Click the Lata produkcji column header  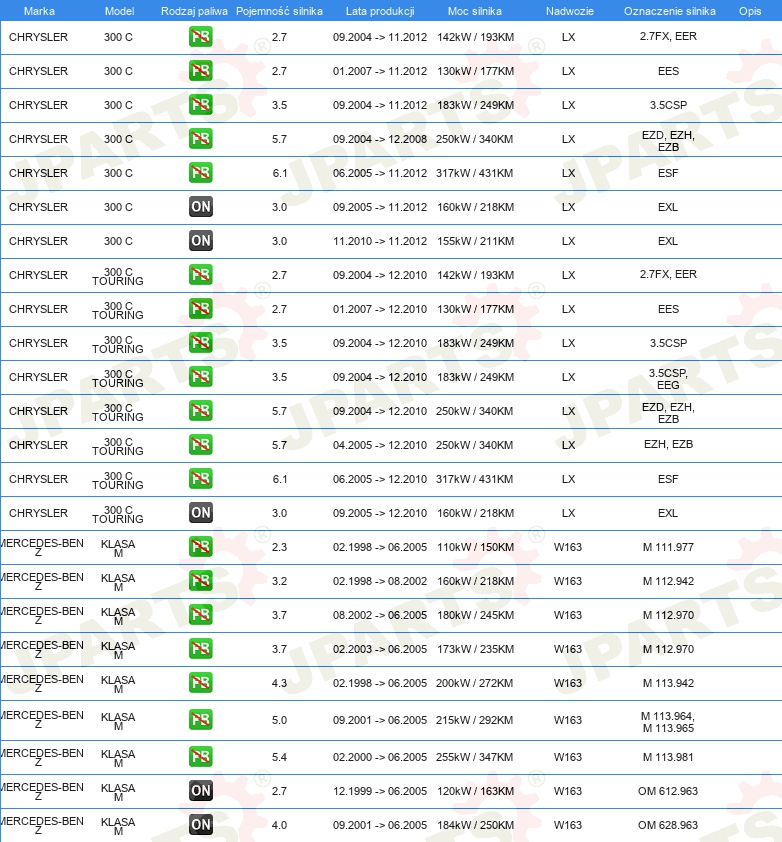pyautogui.click(x=380, y=11)
